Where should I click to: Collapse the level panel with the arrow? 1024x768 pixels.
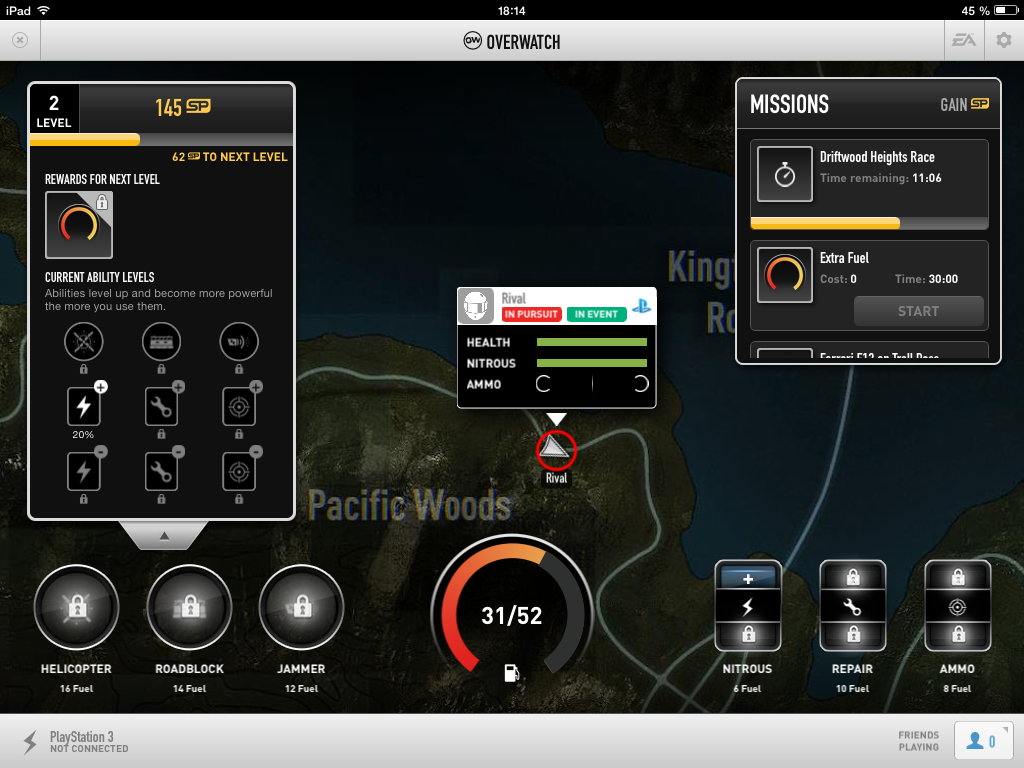[x=164, y=536]
